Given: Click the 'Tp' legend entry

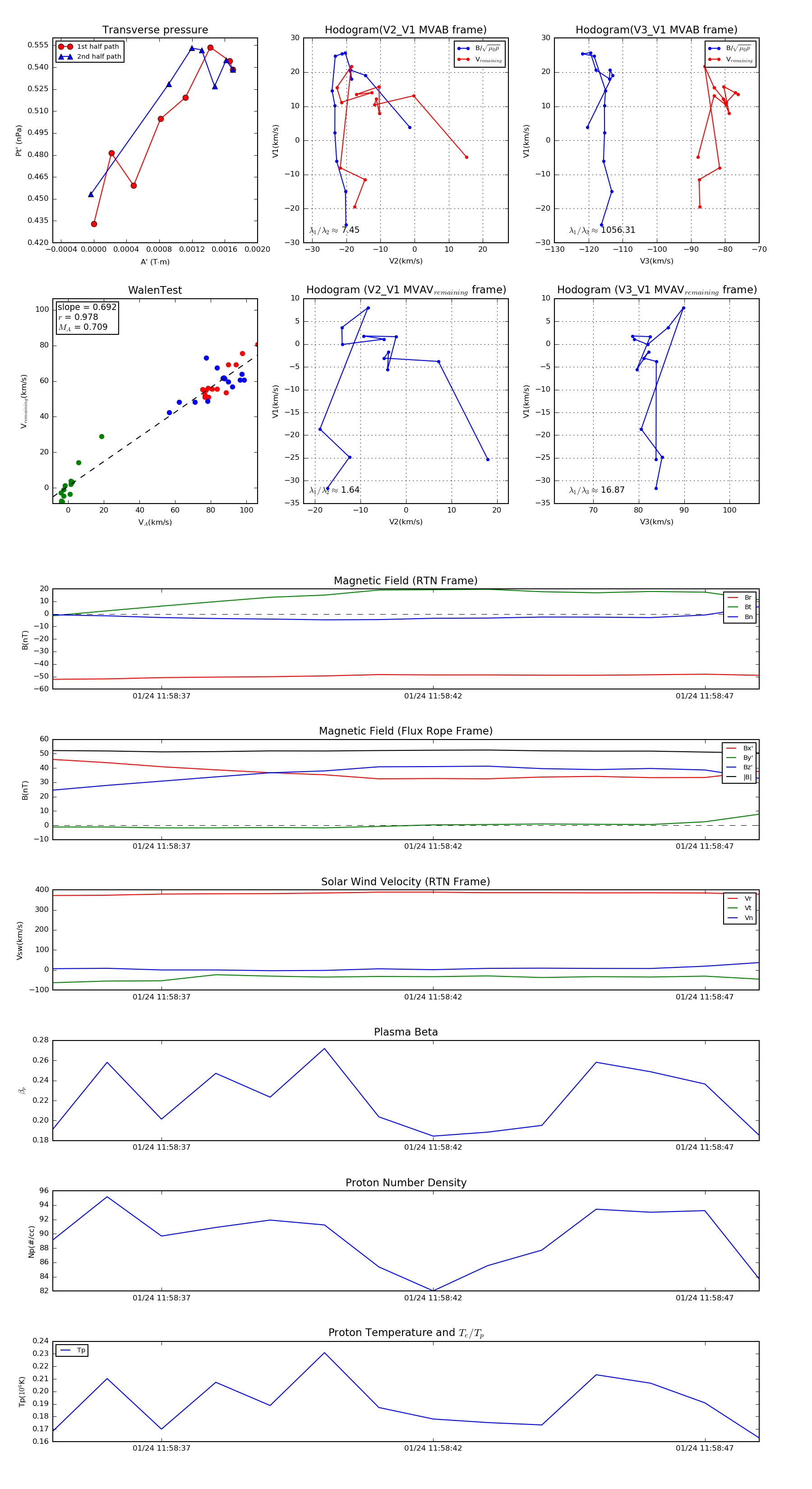Looking at the screenshot, I should pyautogui.click(x=74, y=1350).
